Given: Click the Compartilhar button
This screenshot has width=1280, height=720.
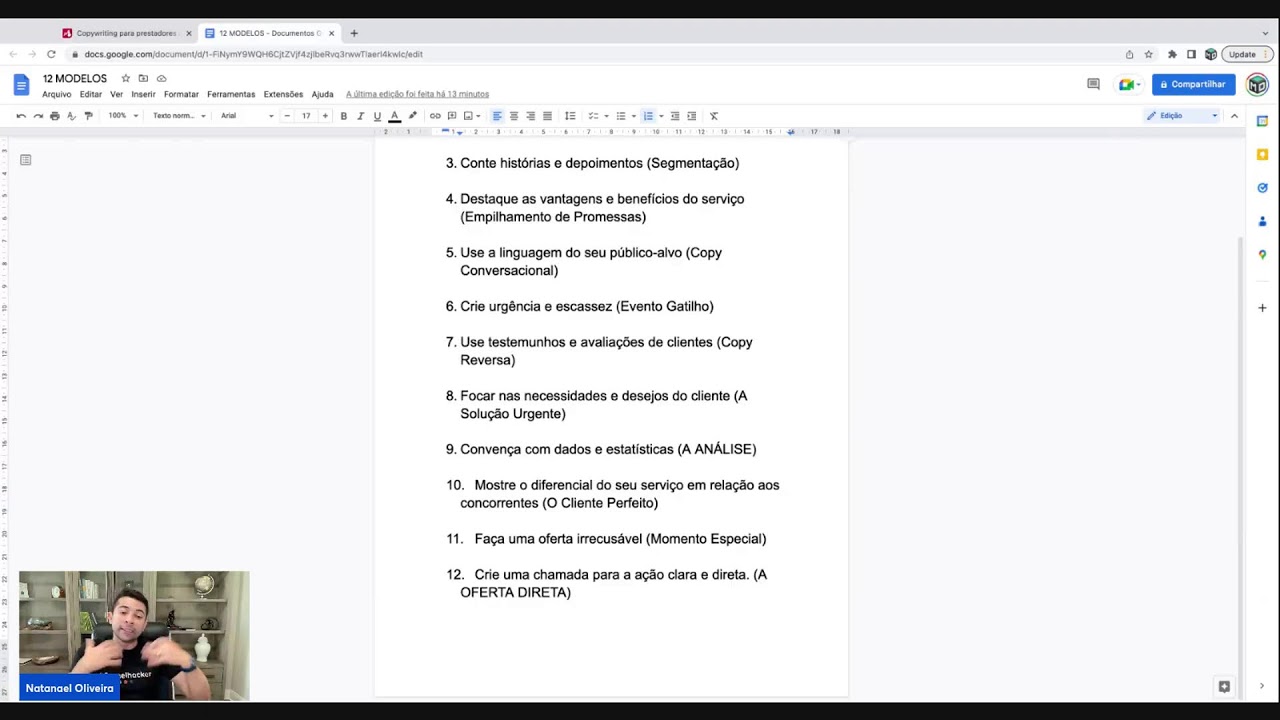Looking at the screenshot, I should [1192, 85].
